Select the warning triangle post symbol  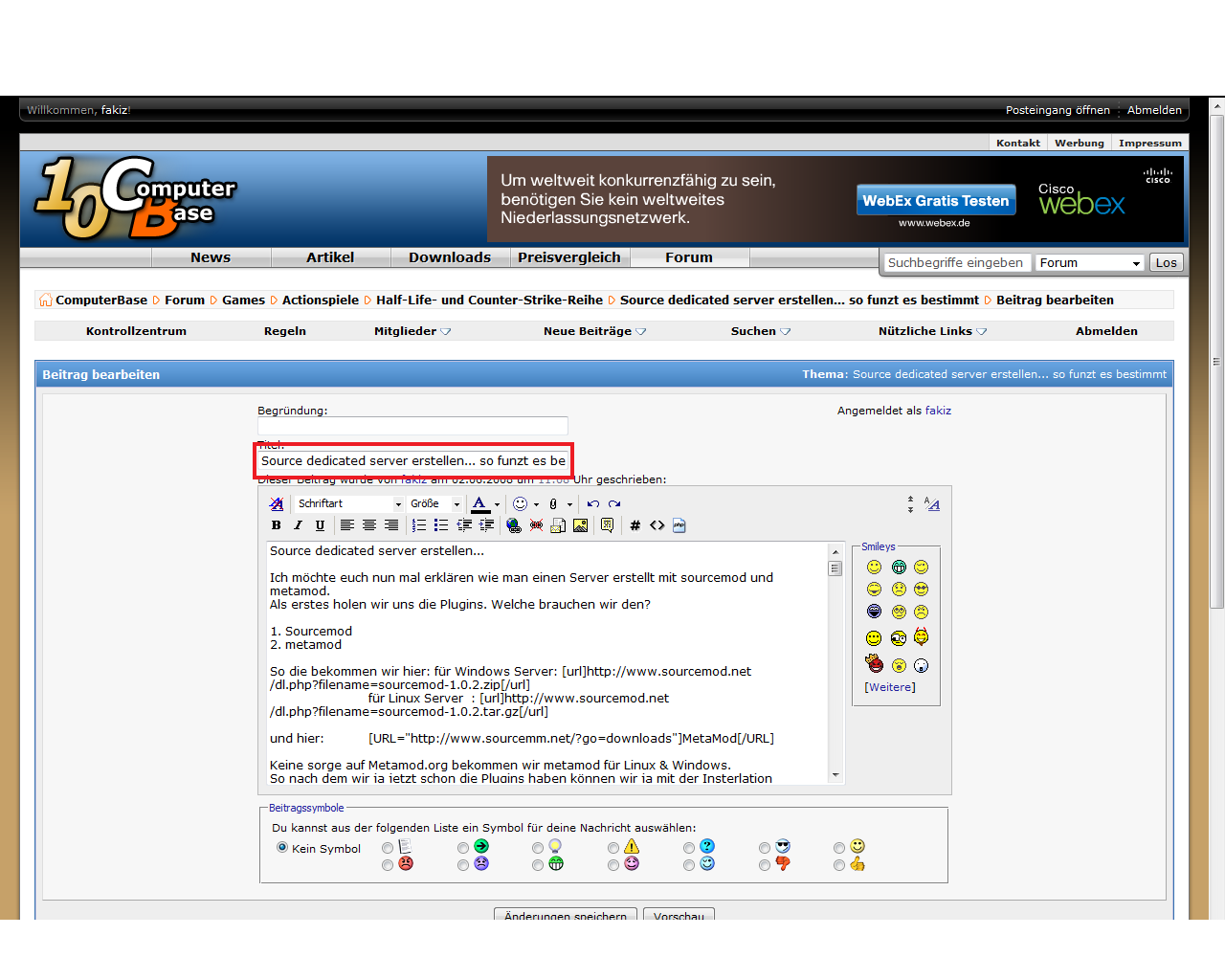613,848
